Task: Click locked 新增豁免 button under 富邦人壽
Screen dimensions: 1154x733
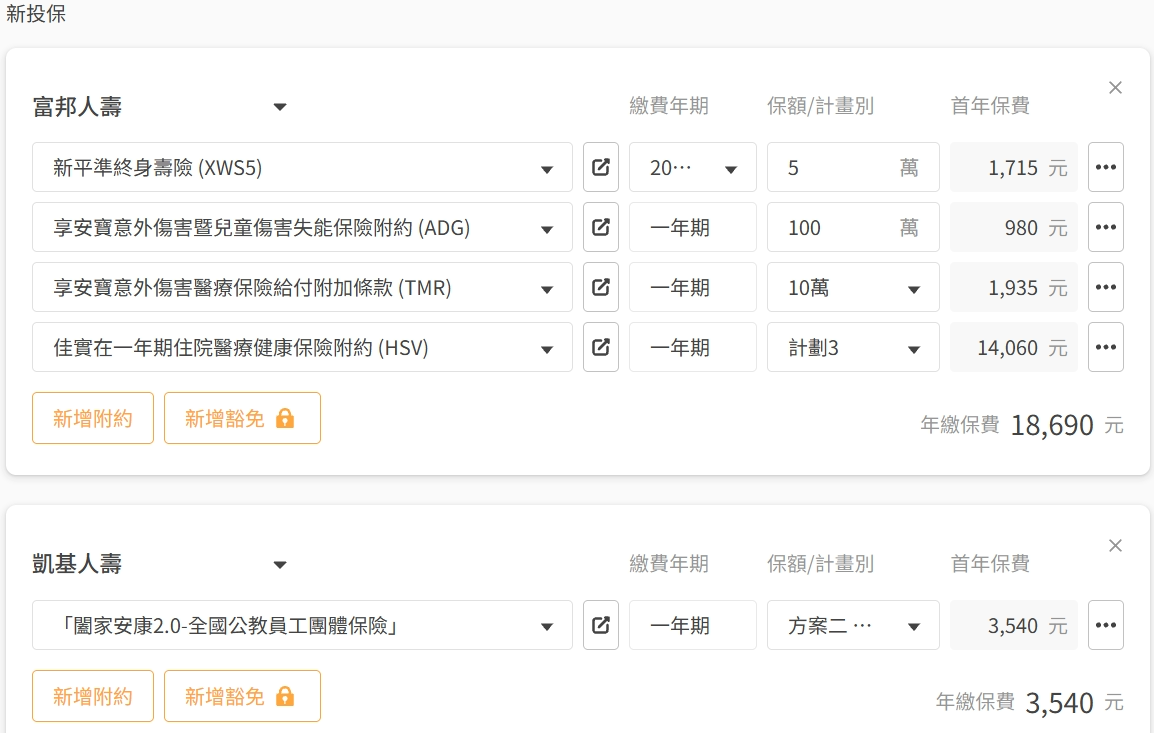Action: [x=242, y=418]
